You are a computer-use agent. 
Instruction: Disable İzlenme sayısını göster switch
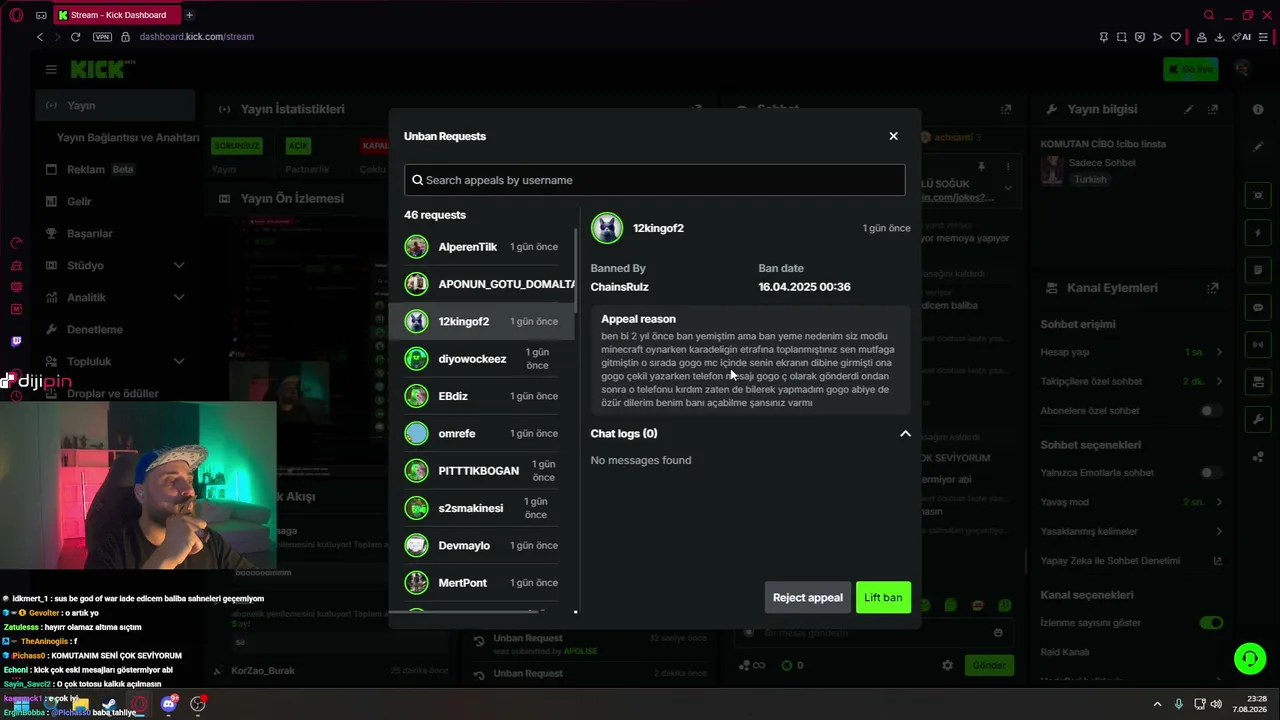tap(1211, 623)
